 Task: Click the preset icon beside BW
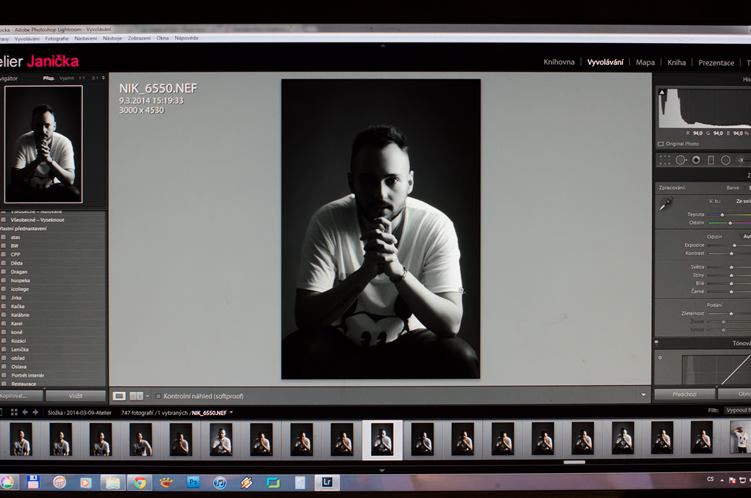point(4,246)
